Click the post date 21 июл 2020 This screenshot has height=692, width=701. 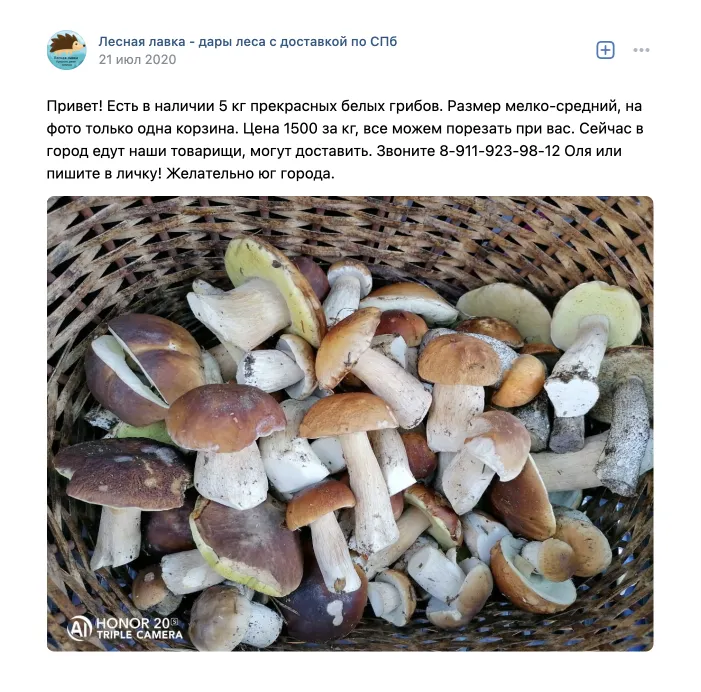(137, 59)
